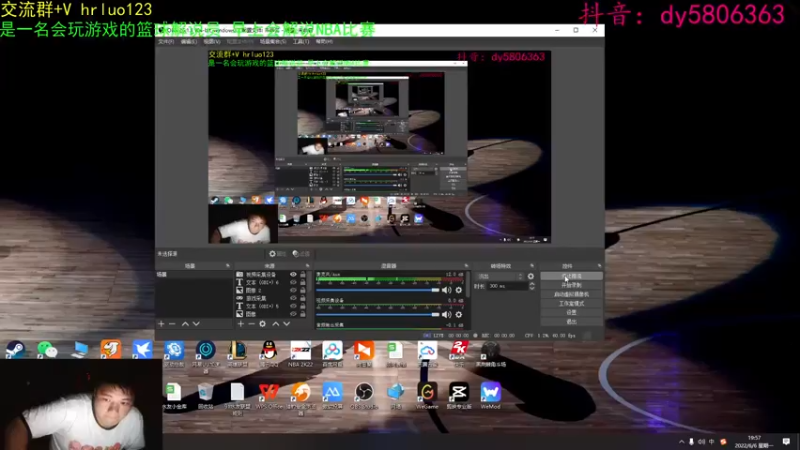800x450 pixels.
Task: Open the orange Tencent game shortcut beside This PC
Action: coord(111,350)
